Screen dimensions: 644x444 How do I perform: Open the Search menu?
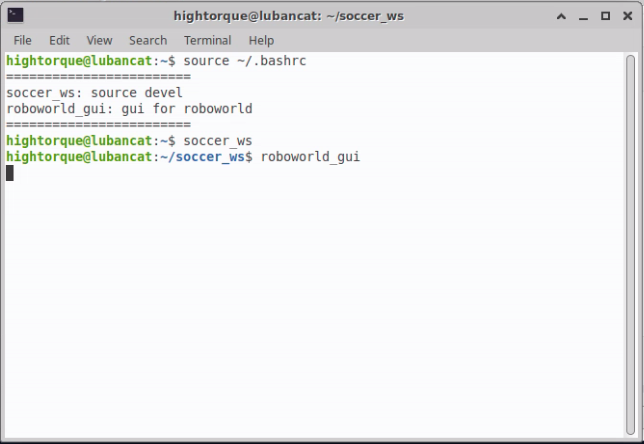(x=148, y=40)
